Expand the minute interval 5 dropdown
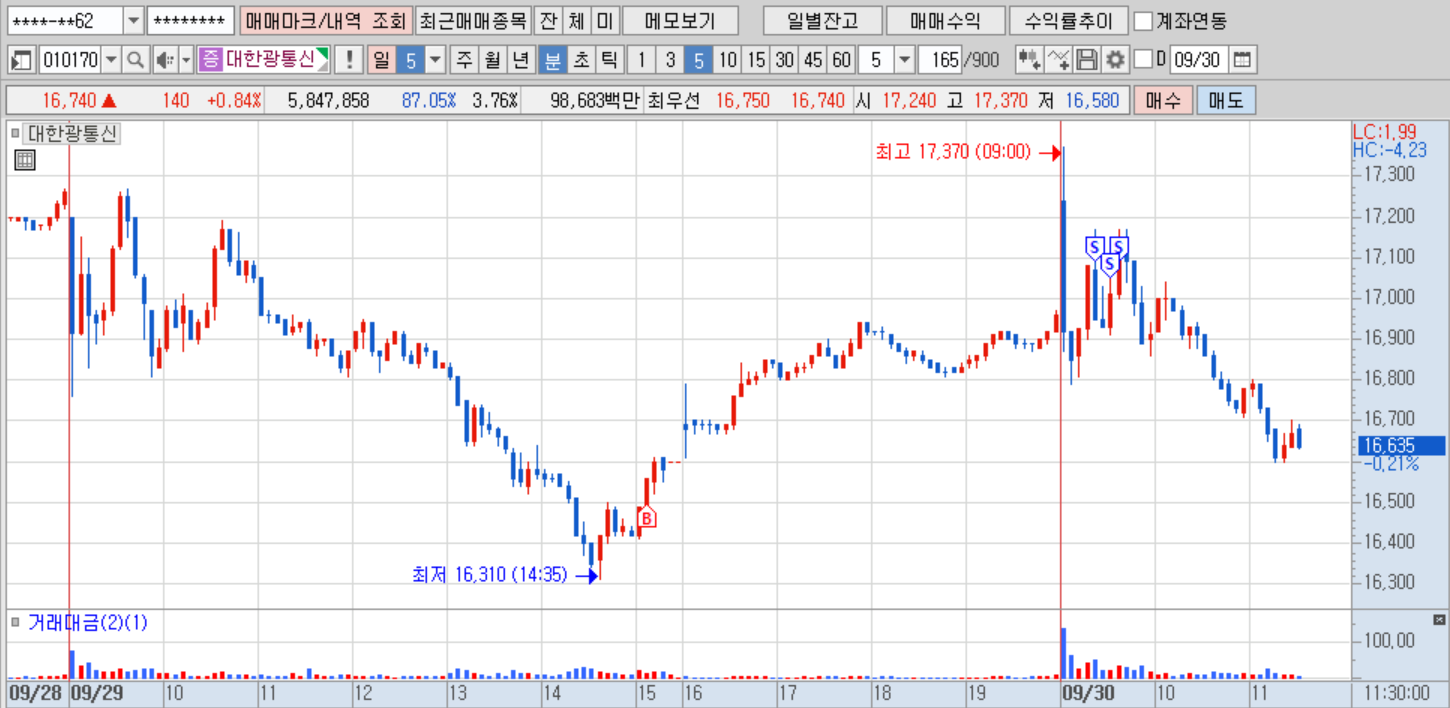Screen dimensions: 1450x708 pyautogui.click(x=904, y=60)
